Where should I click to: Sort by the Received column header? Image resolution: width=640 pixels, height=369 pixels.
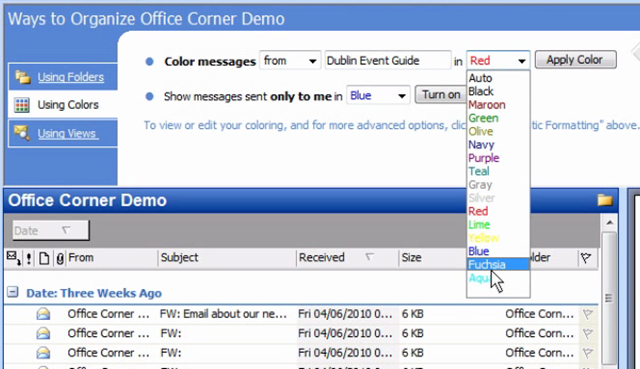[347, 258]
